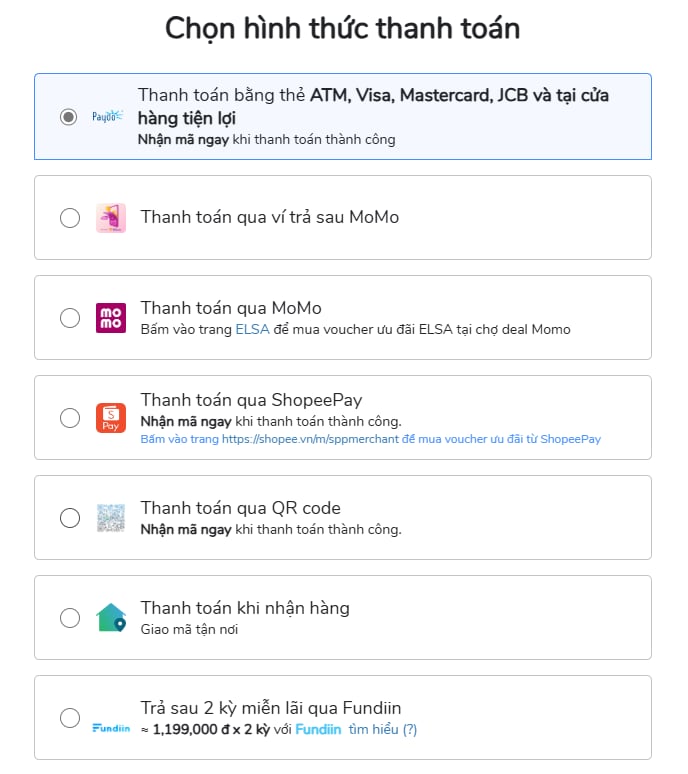Select the ATM, Visa, Mastercard radio button
Viewport: 688px width, 774px height.
click(x=69, y=117)
